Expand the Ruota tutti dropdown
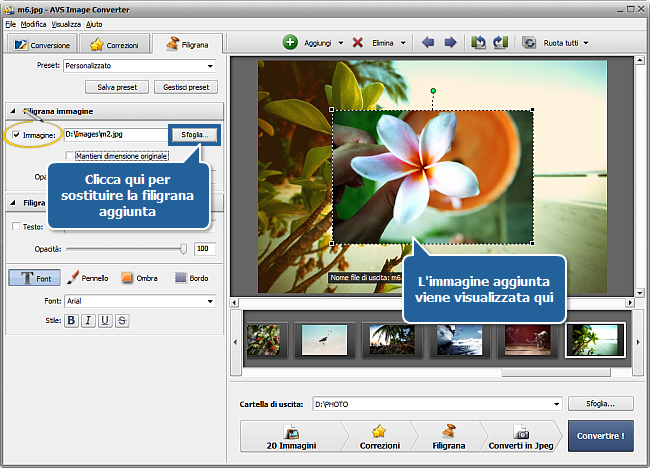 coord(585,43)
